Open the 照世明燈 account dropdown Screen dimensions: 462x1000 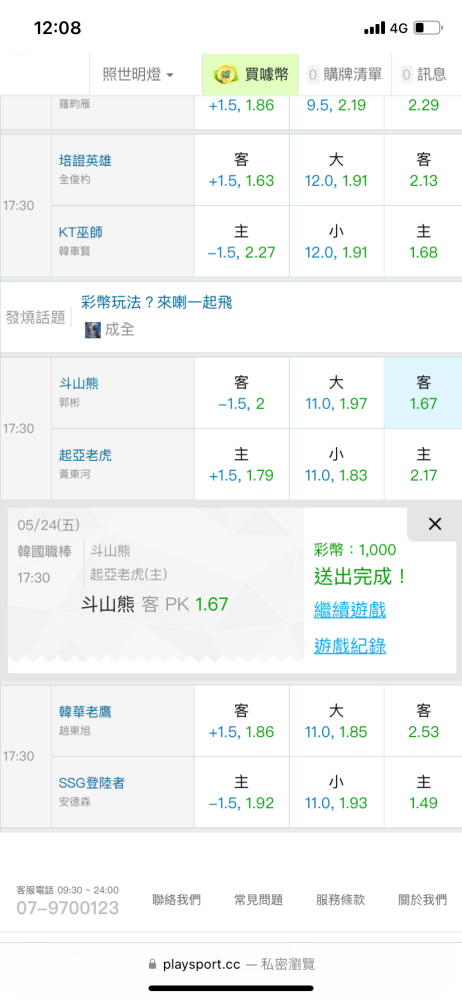(x=138, y=75)
